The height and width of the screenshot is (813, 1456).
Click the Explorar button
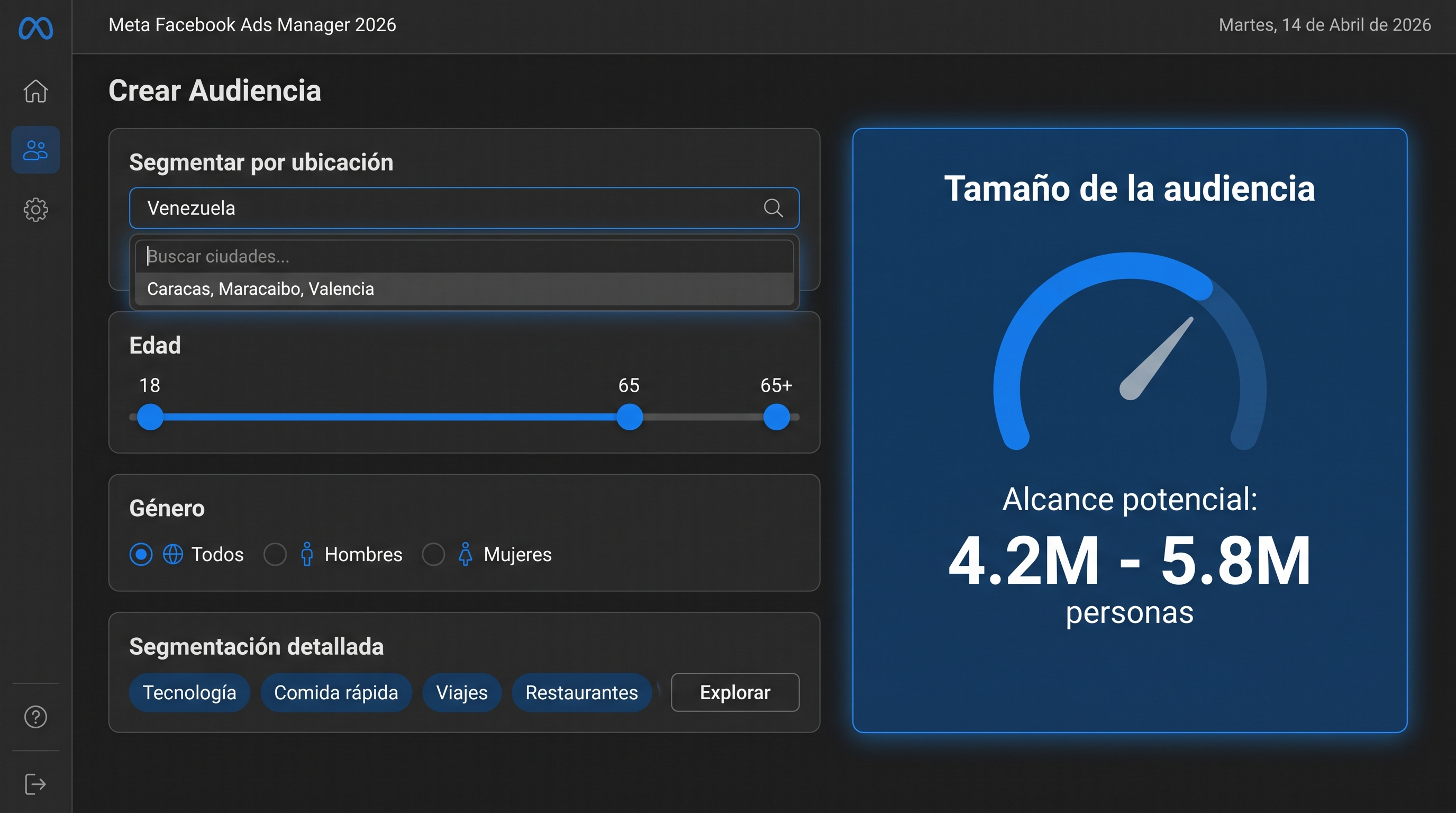point(735,692)
